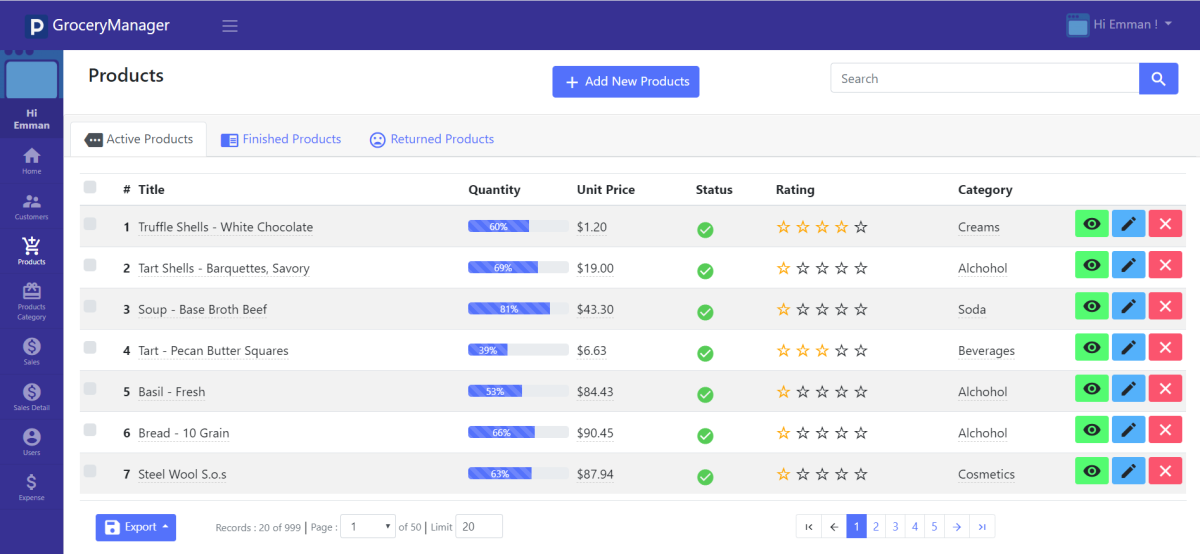Click the Unit Price column header

[x=606, y=189]
